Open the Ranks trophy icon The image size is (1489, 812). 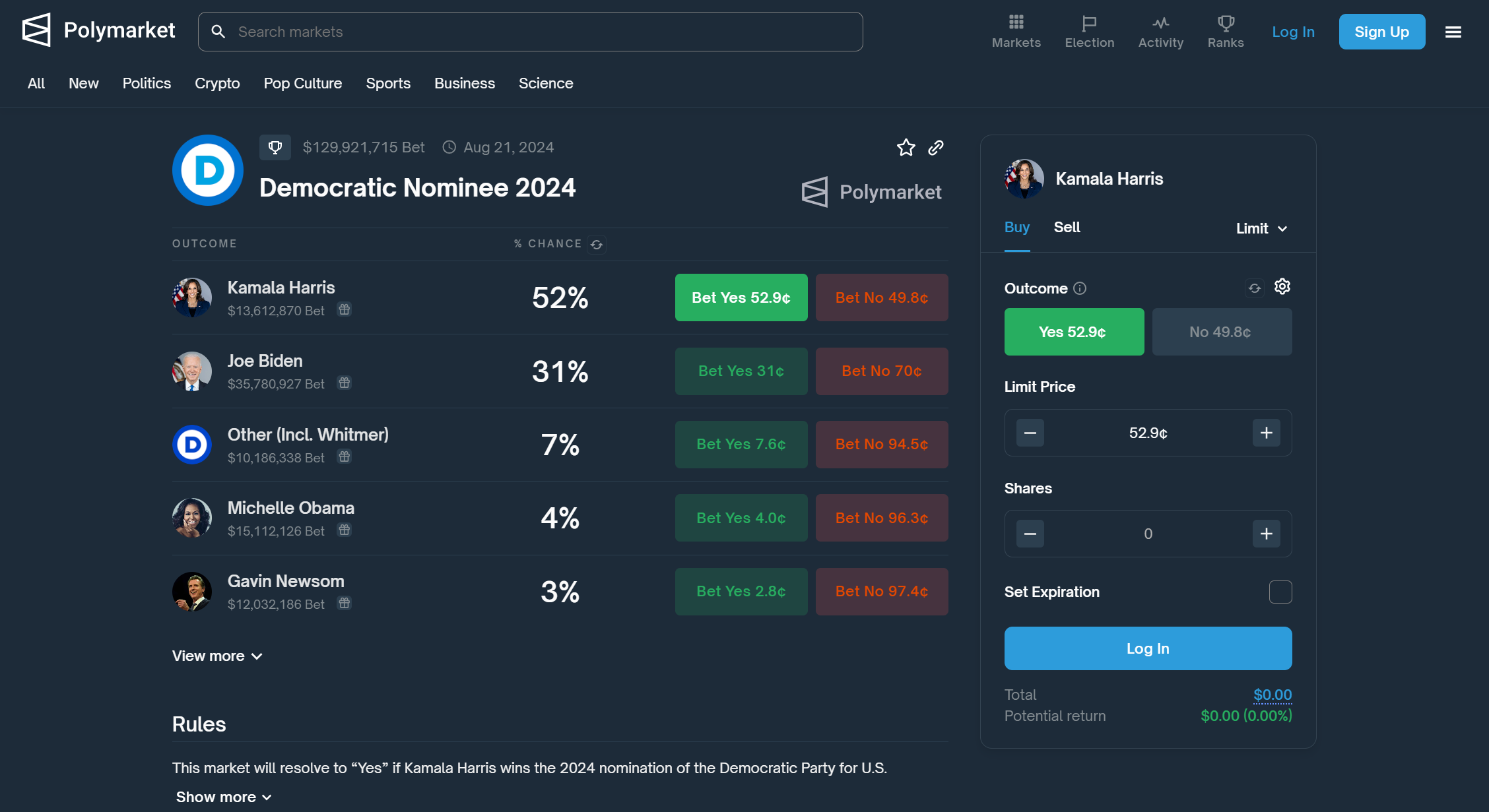1226,23
